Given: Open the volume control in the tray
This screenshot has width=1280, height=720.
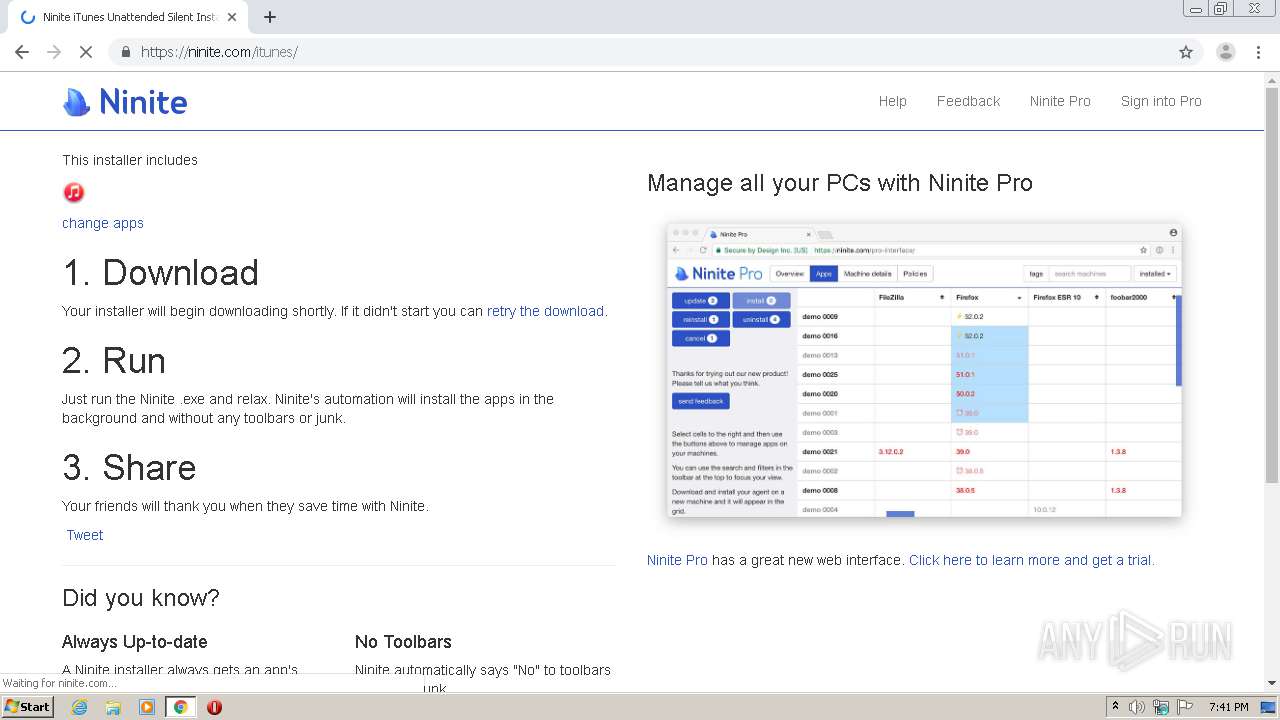Looking at the screenshot, I should (1137, 707).
